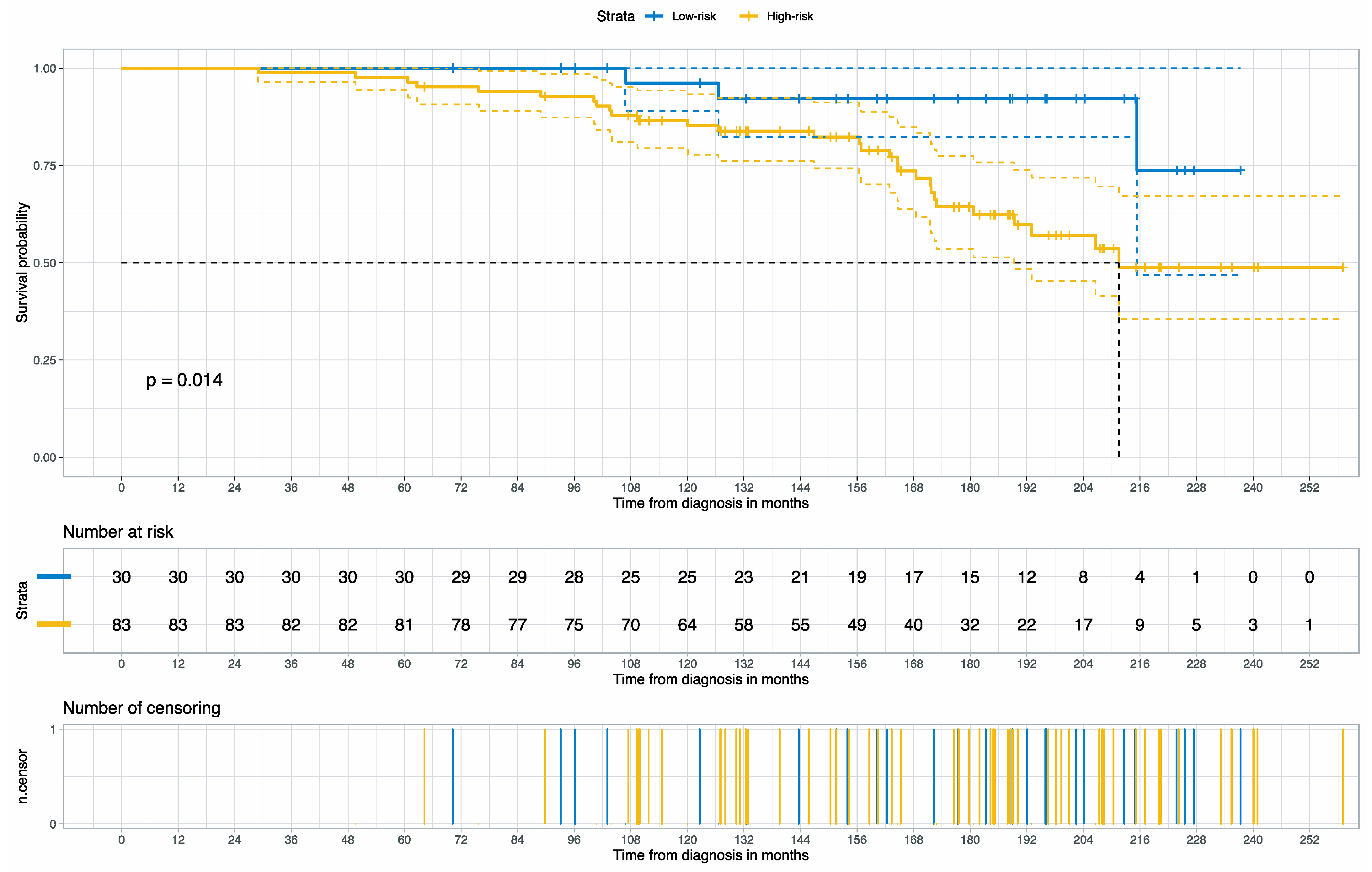Click the last censor mark on High-risk curve
The width and height of the screenshot is (1372, 872).
coord(1343,267)
